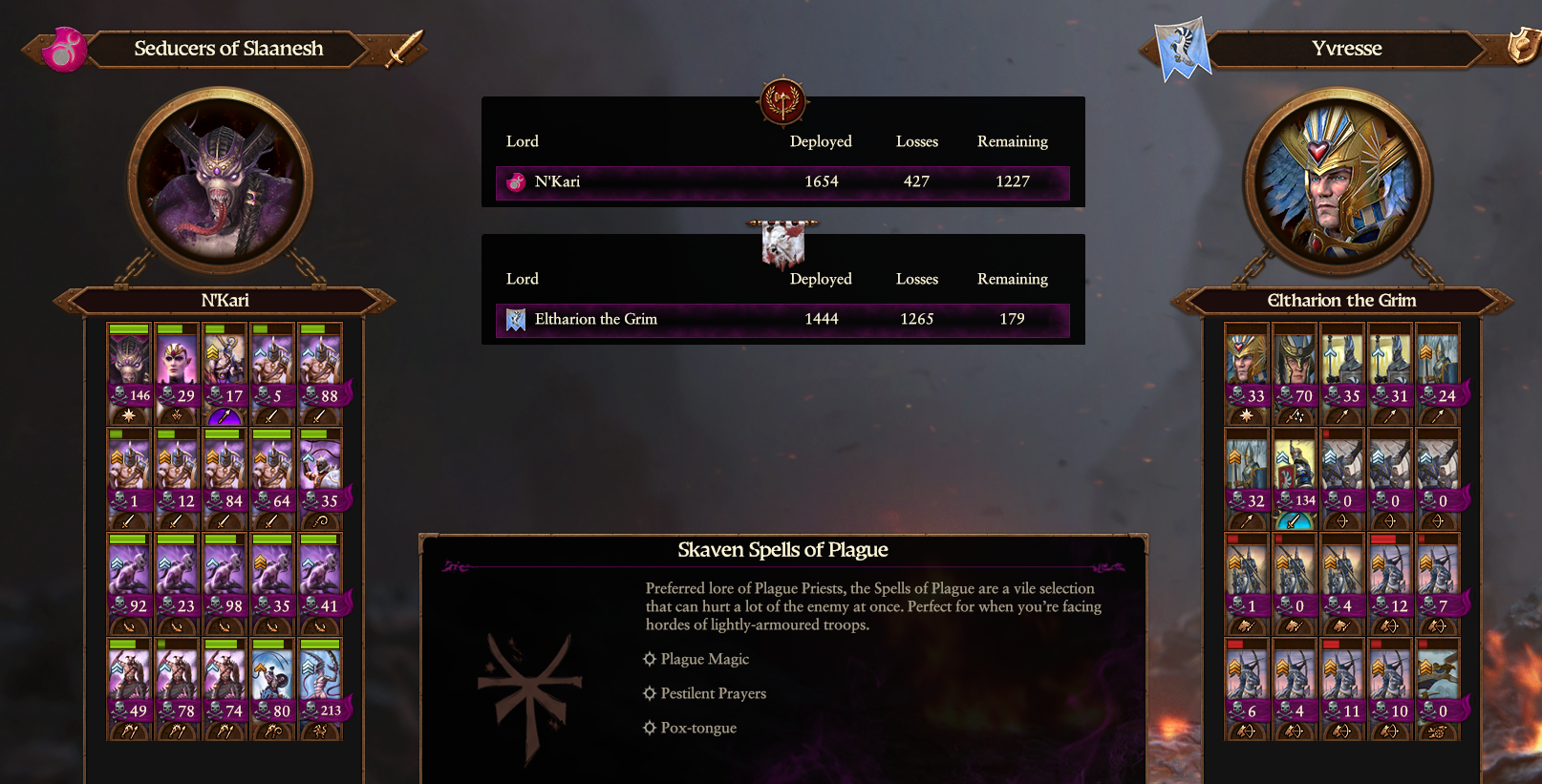Click the small Slaanesh icon in the N'Kari row
Screen dimensions: 1542x784
[x=516, y=181]
